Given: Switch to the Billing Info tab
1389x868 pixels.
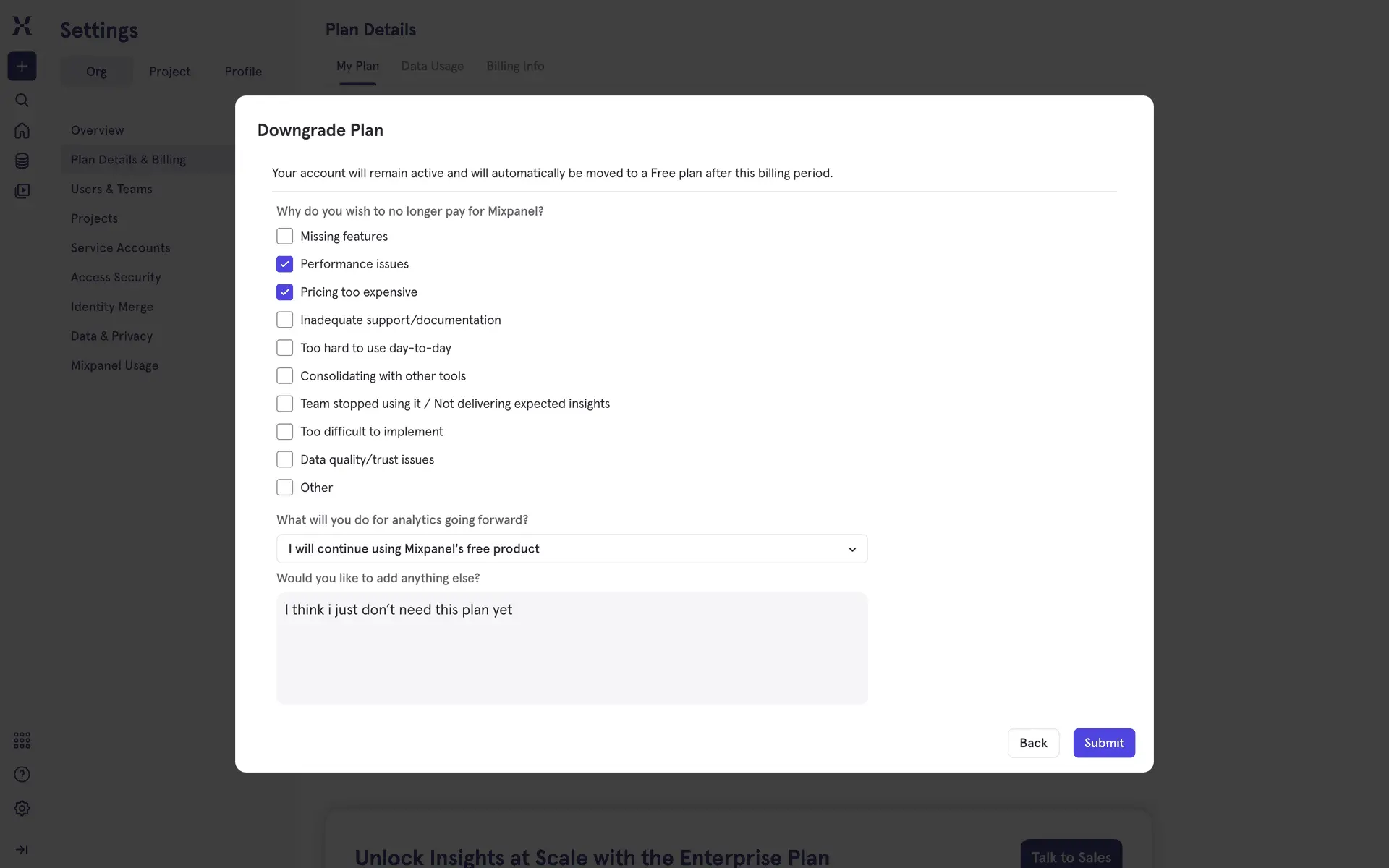Looking at the screenshot, I should click(x=515, y=66).
